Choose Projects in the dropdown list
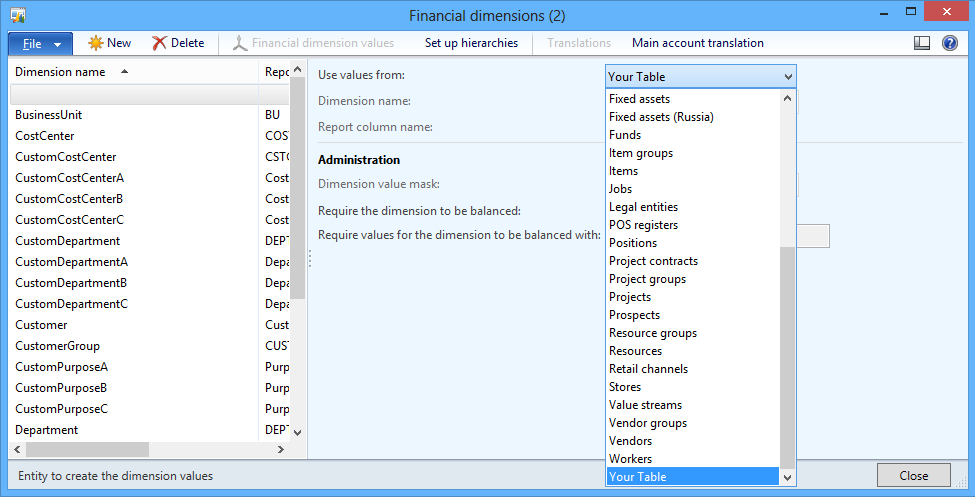 [x=630, y=297]
